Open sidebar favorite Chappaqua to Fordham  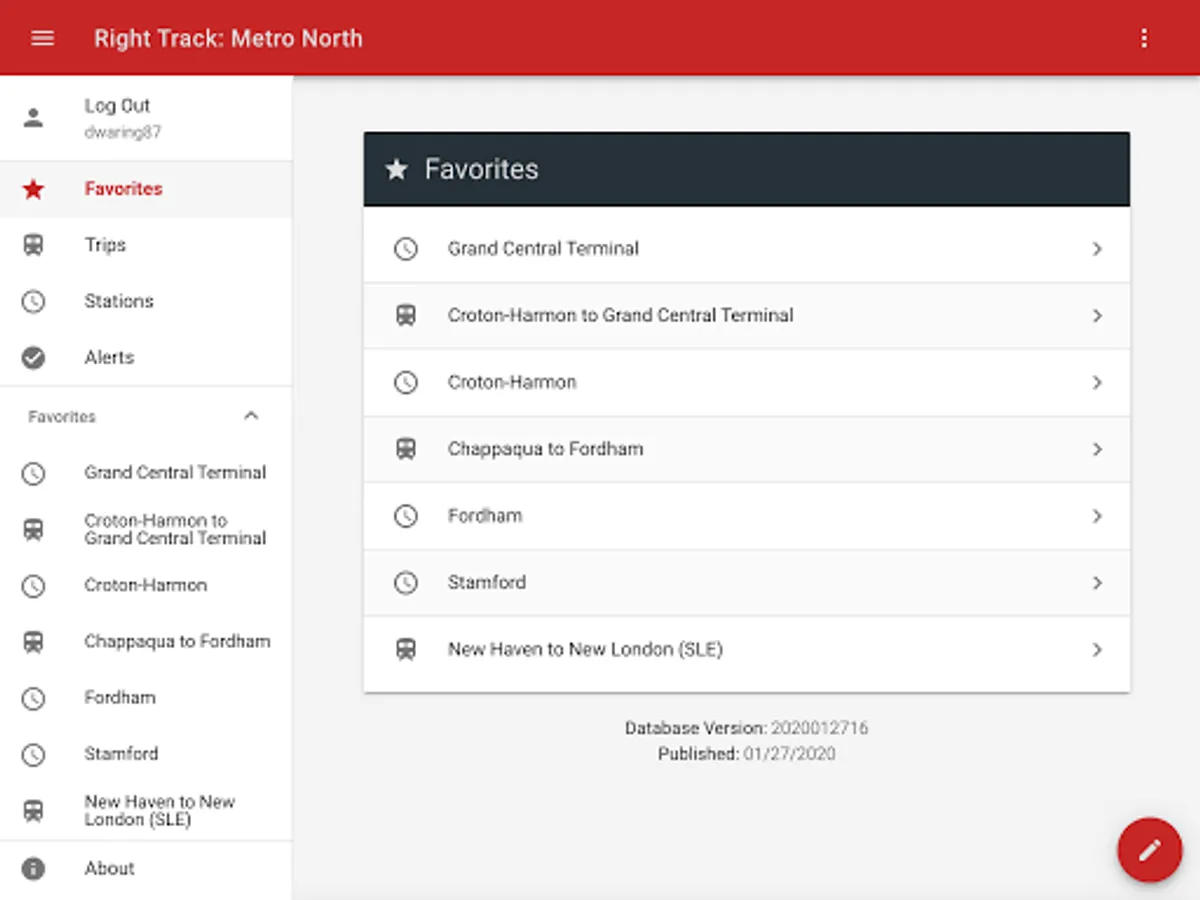click(146, 641)
